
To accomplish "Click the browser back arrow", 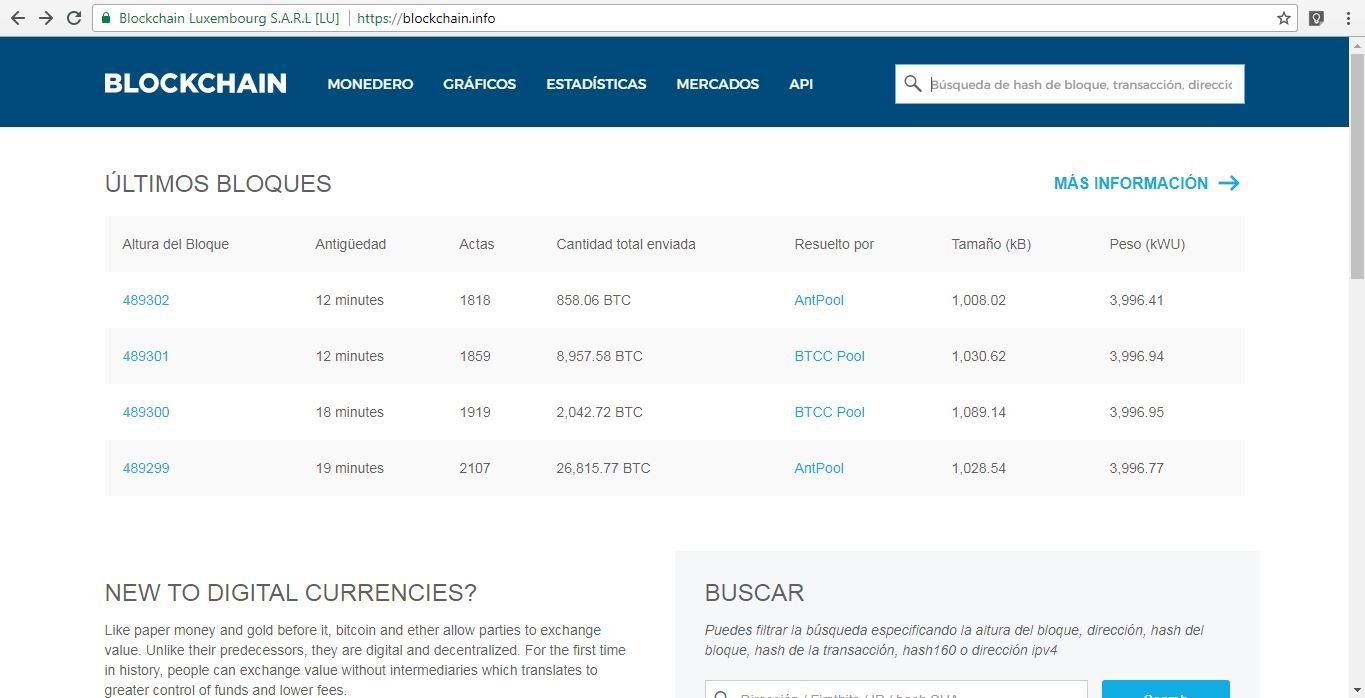I will coord(18,18).
